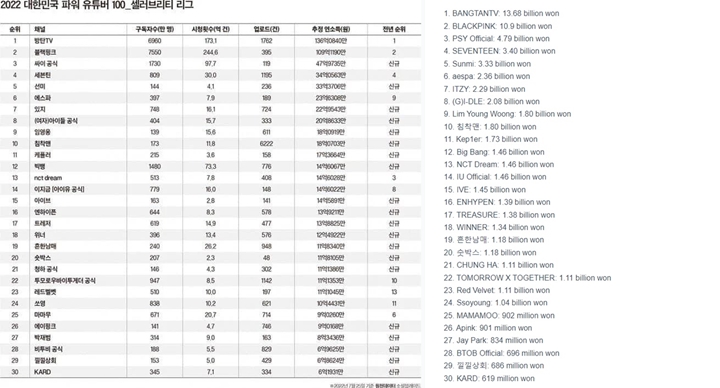Image resolution: width=720 pixels, height=388 pixels.
Task: Click list line 'IVE: 1.45 billion won'
Action: pos(485,190)
